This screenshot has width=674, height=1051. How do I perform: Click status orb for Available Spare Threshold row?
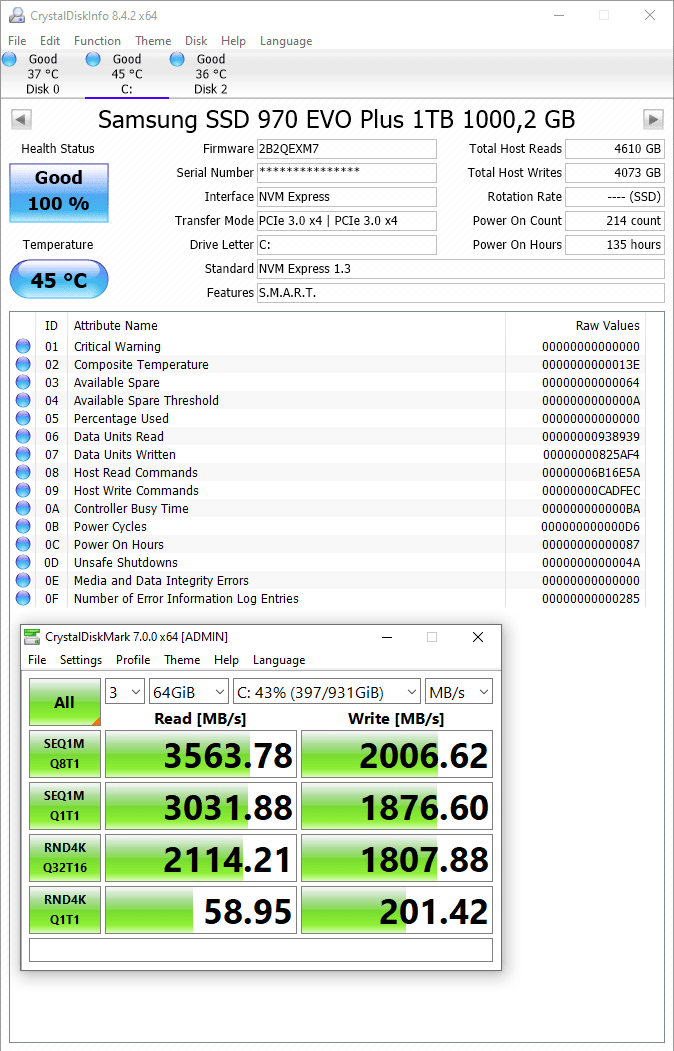click(23, 400)
